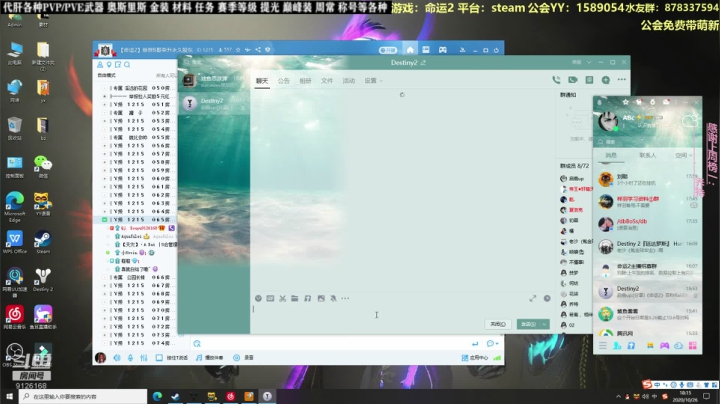The width and height of the screenshot is (720, 404).
Task: Click the gamepad icon in YY title bar
Action: (443, 50)
